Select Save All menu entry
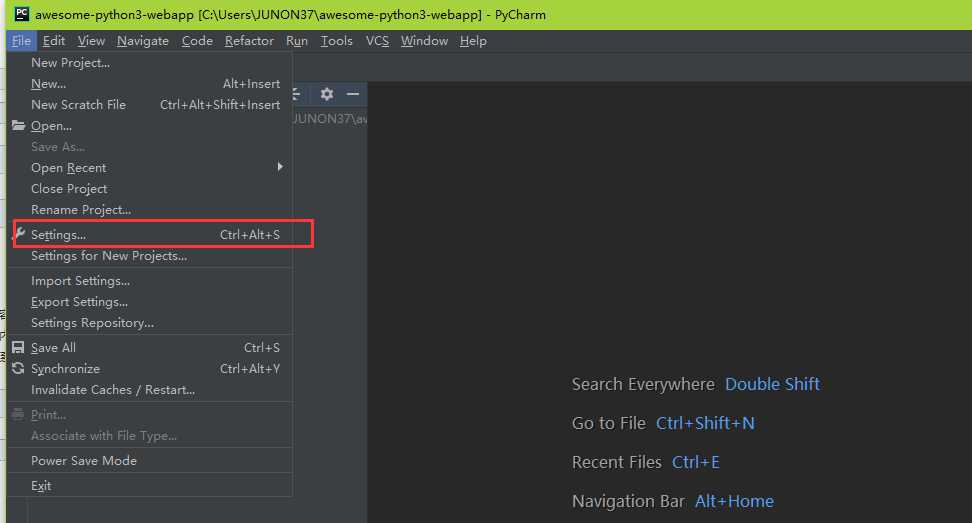Viewport: 972px width, 523px height. tap(150, 348)
